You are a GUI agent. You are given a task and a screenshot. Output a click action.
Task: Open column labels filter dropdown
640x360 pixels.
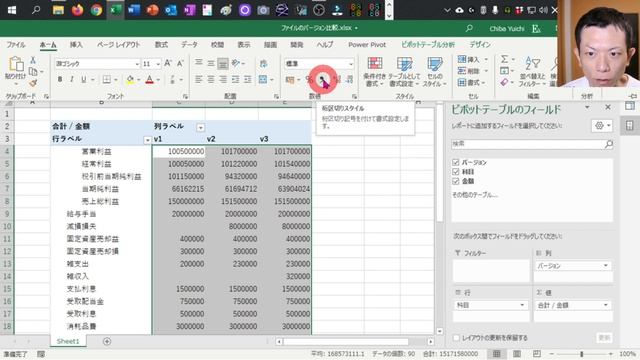pos(200,127)
